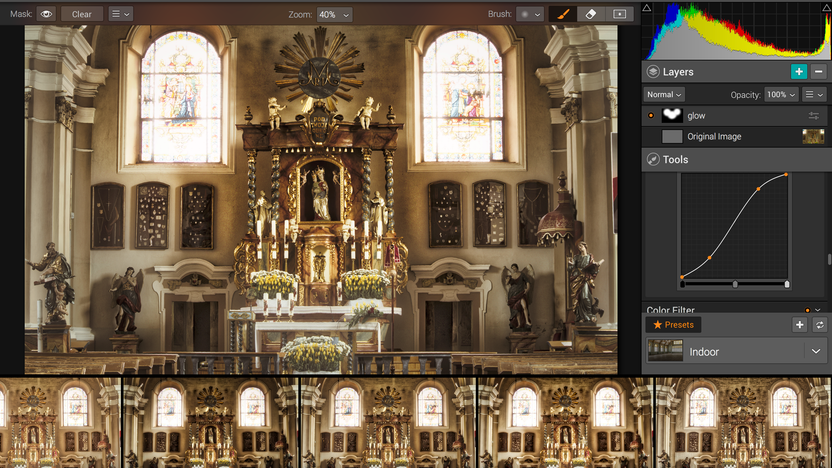
Task: Toggle visibility dot of glow layer
Action: (651, 115)
